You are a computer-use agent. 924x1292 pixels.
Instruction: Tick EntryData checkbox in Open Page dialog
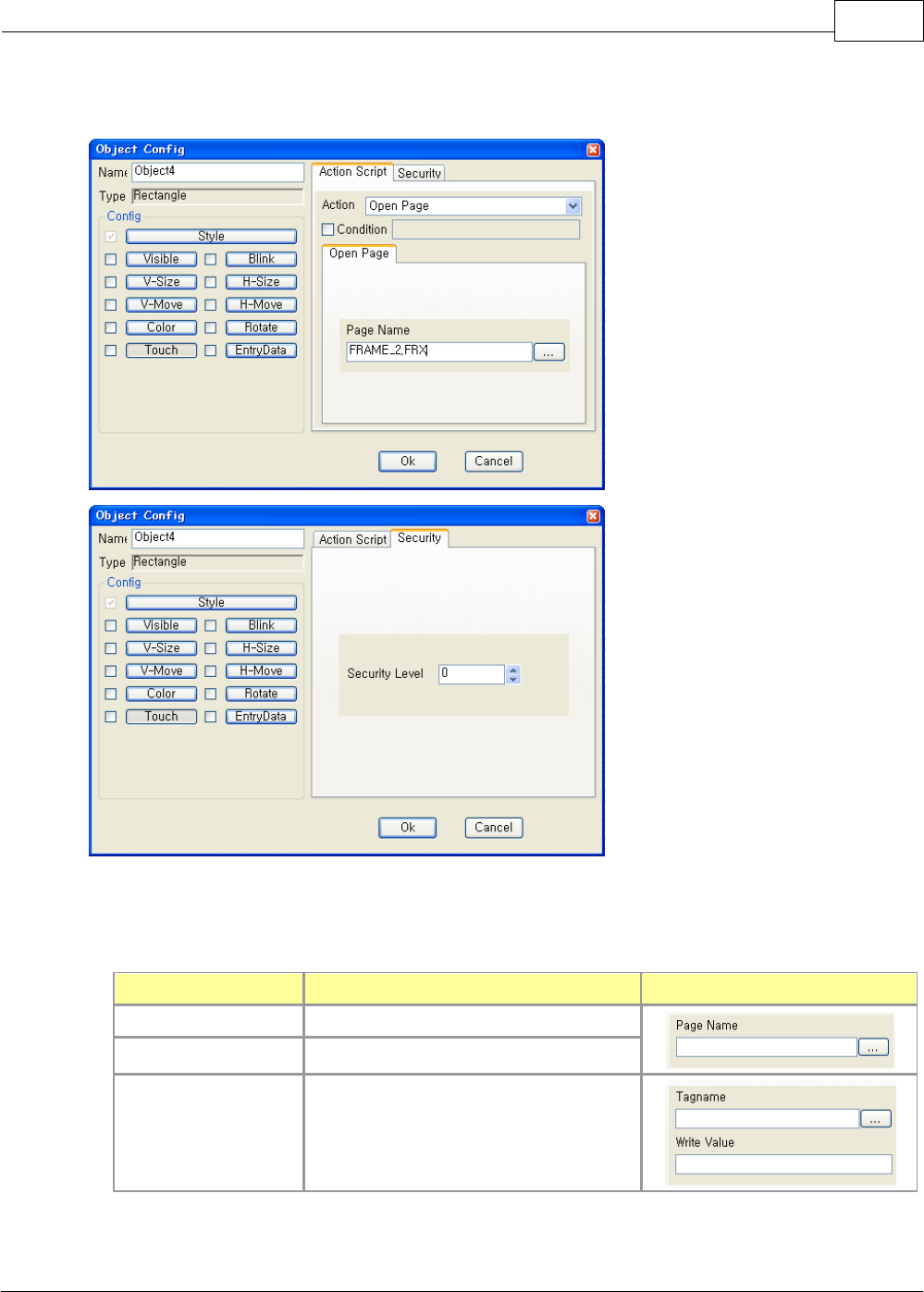click(x=211, y=351)
